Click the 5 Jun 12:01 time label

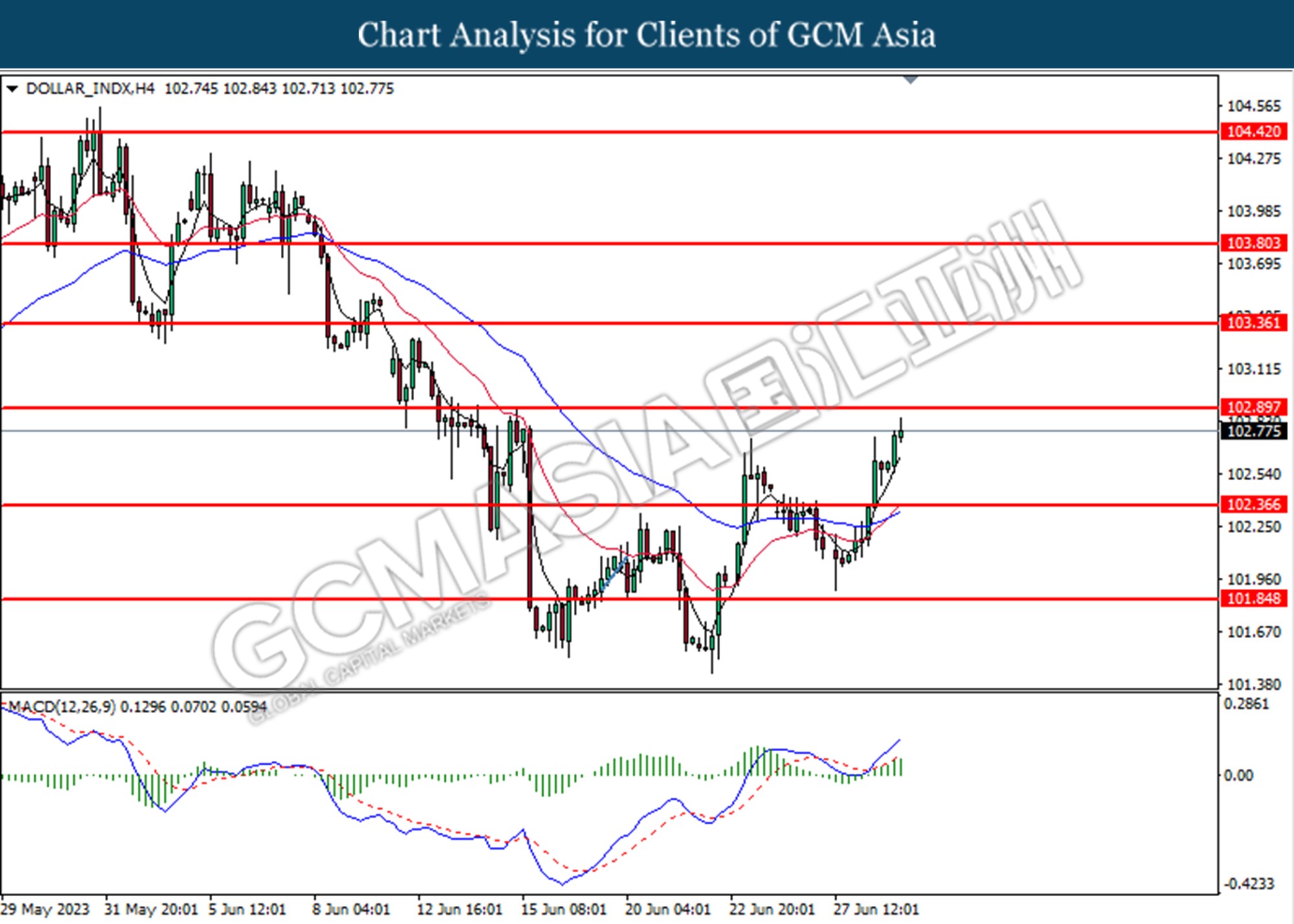coord(247,909)
